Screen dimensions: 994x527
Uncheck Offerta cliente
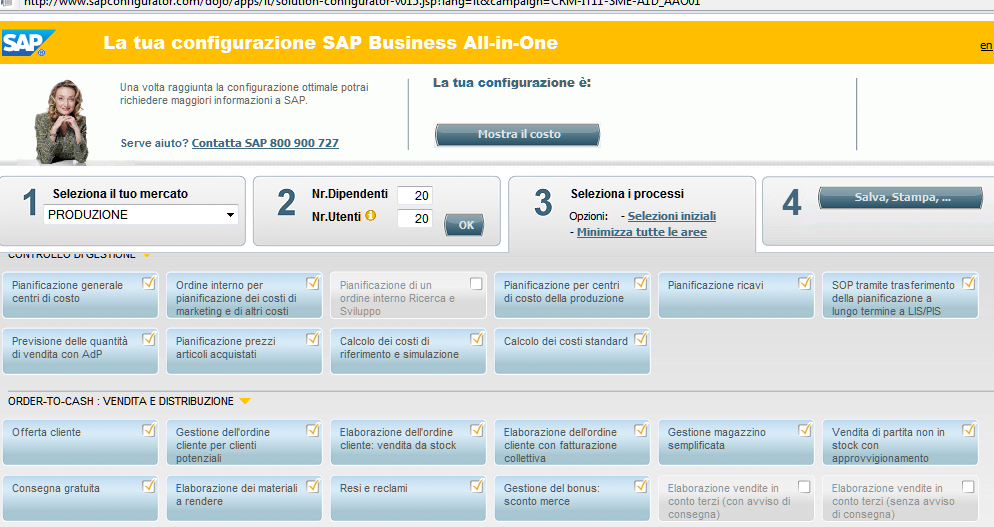tap(148, 431)
